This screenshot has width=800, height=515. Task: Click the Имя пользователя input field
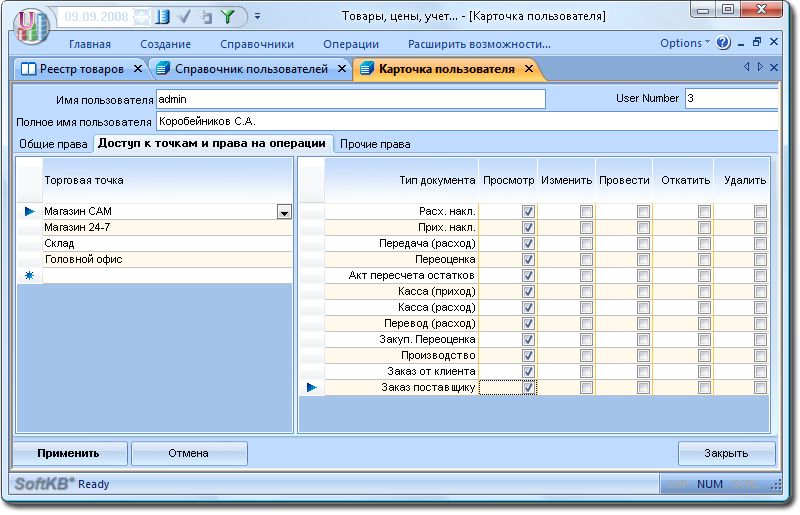tap(351, 99)
